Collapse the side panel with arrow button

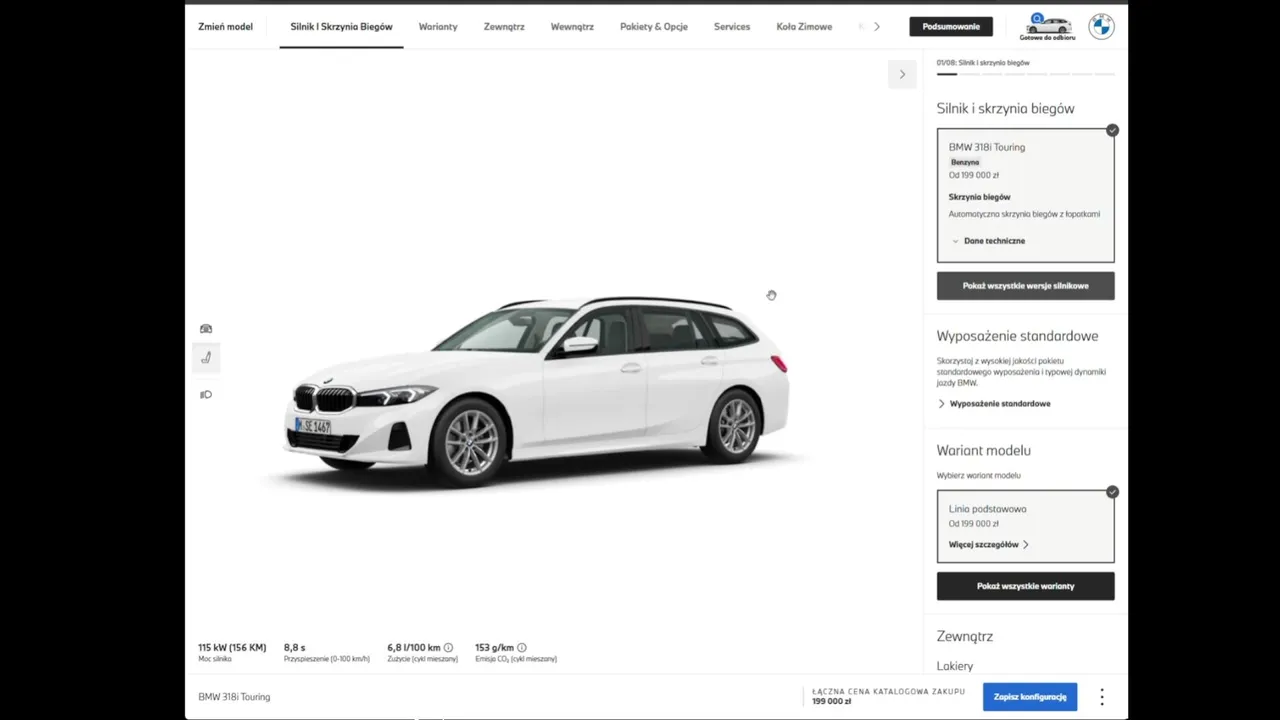pyautogui.click(x=902, y=74)
